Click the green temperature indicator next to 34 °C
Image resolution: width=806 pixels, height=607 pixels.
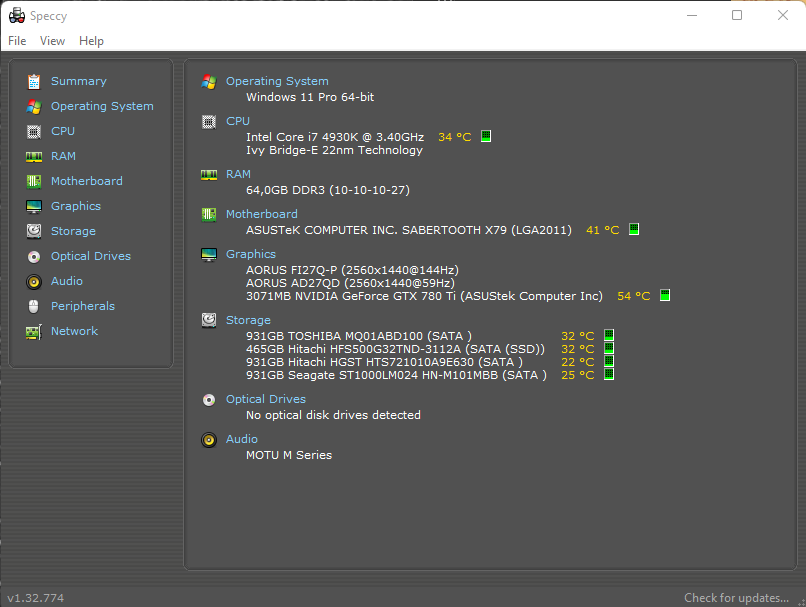pyautogui.click(x=486, y=136)
